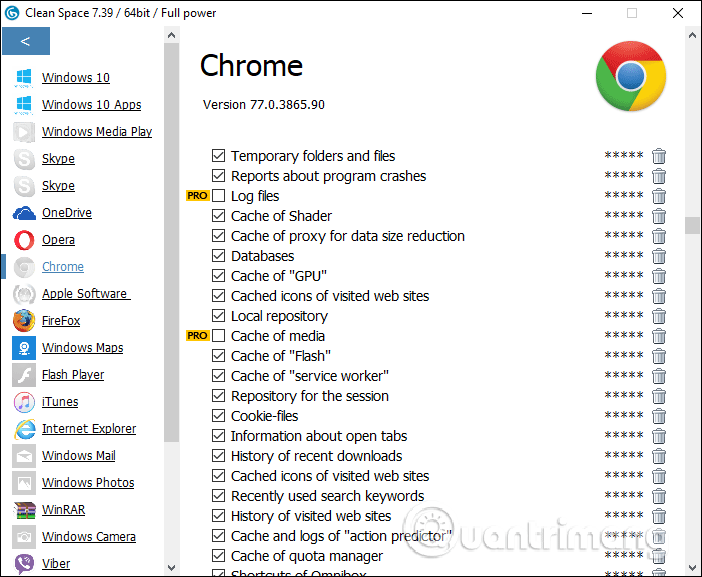Click trash icon for Reports about program crashes
The height and width of the screenshot is (577, 702).
(659, 176)
